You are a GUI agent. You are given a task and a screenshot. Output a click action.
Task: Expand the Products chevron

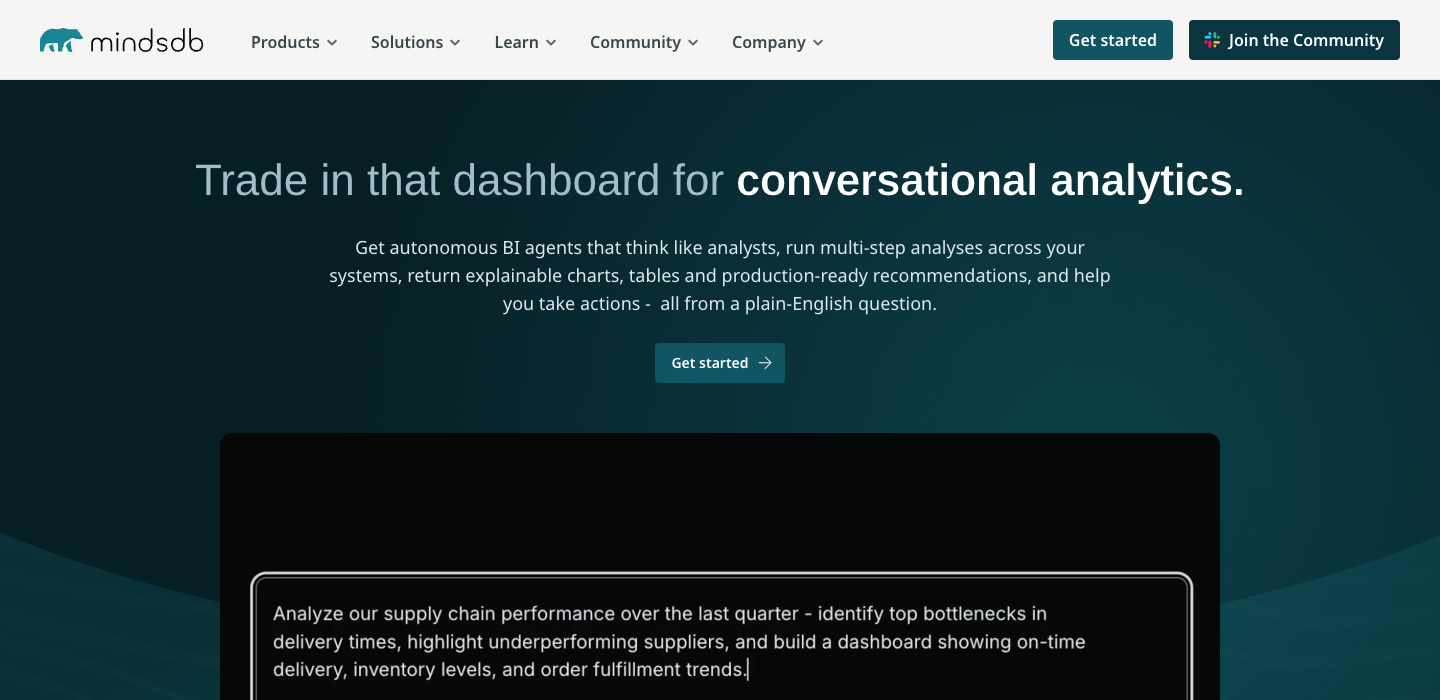(x=332, y=43)
